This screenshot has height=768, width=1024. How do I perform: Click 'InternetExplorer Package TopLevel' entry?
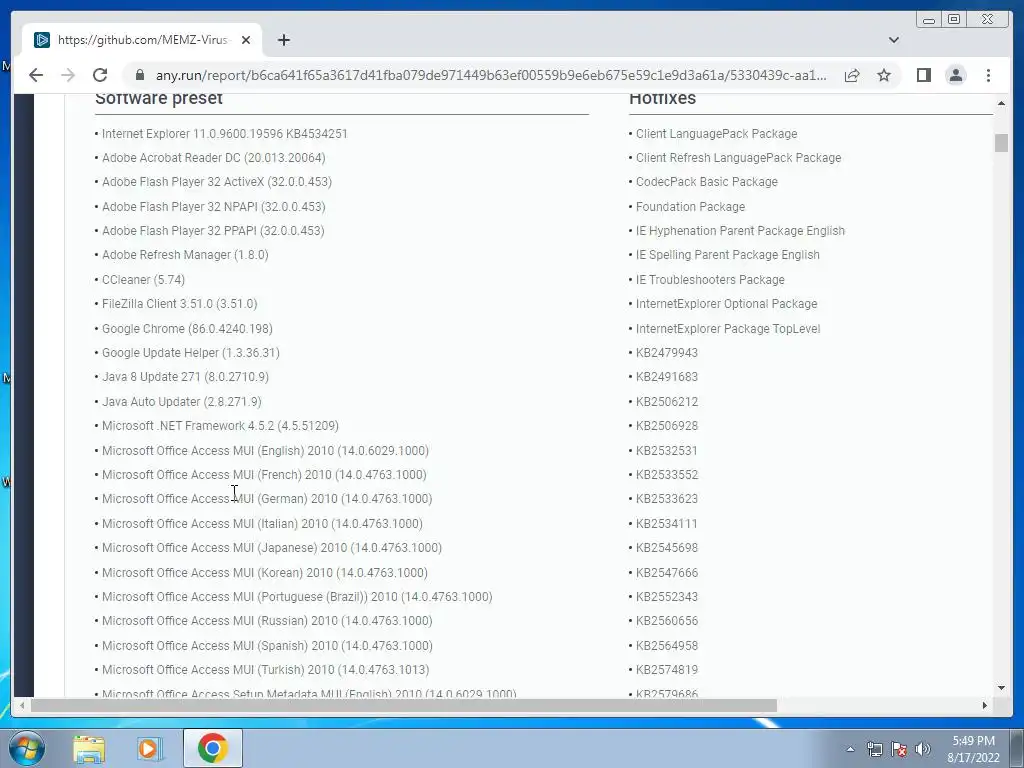(x=728, y=329)
